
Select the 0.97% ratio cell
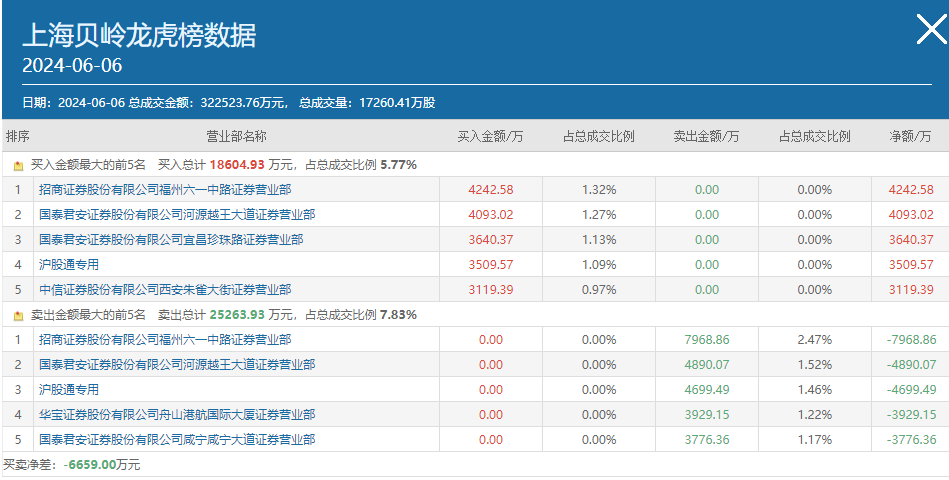click(599, 289)
